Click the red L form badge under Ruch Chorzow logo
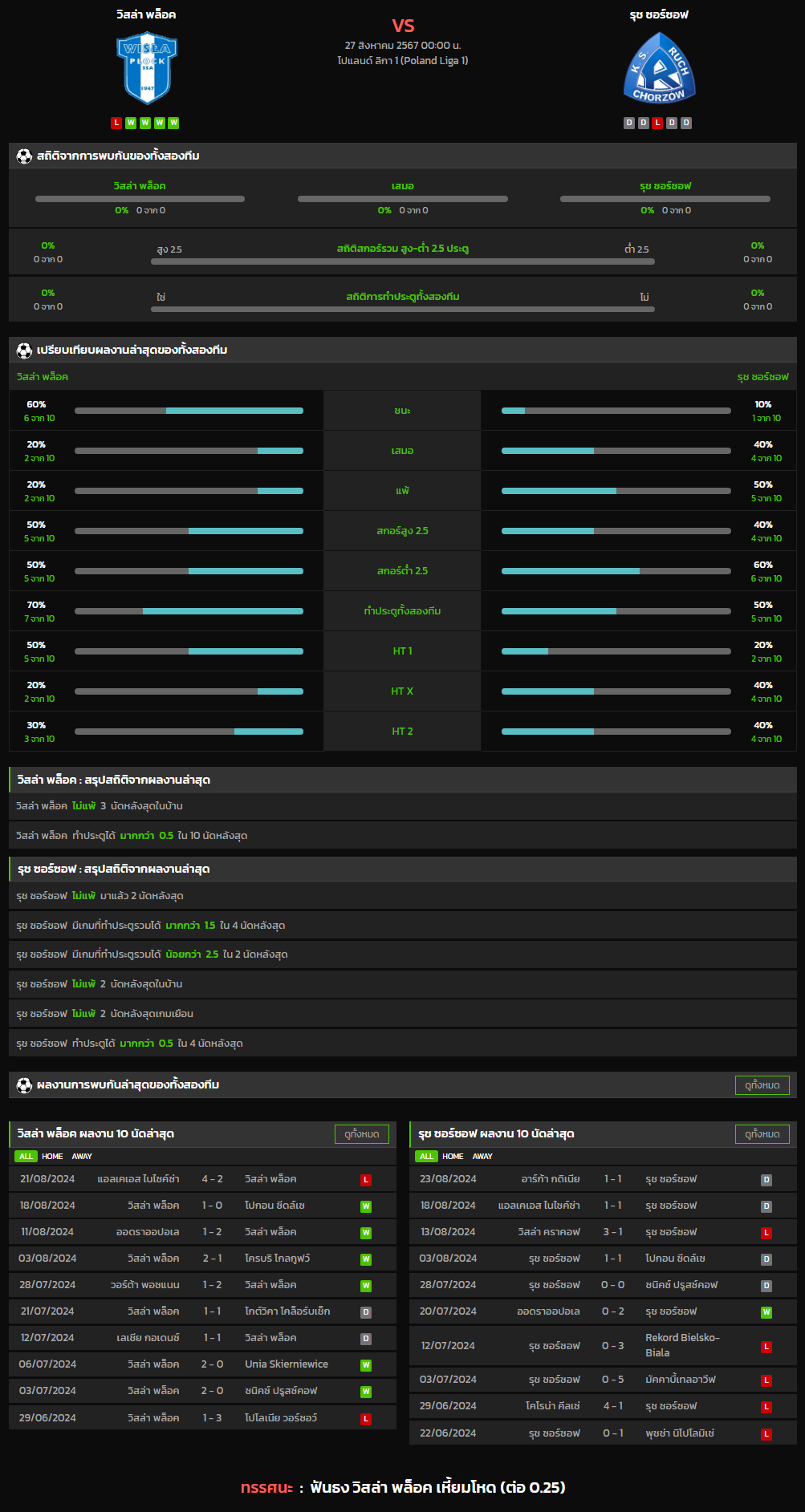The height and width of the screenshot is (1512, 805). point(657,123)
